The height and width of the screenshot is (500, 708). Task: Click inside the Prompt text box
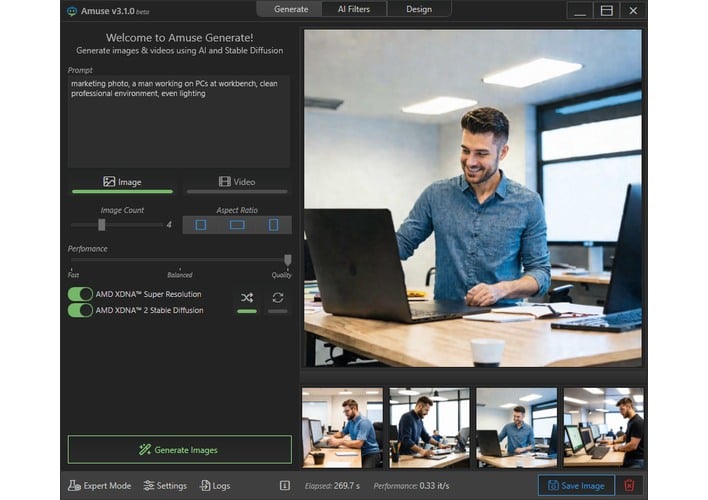click(x=179, y=120)
